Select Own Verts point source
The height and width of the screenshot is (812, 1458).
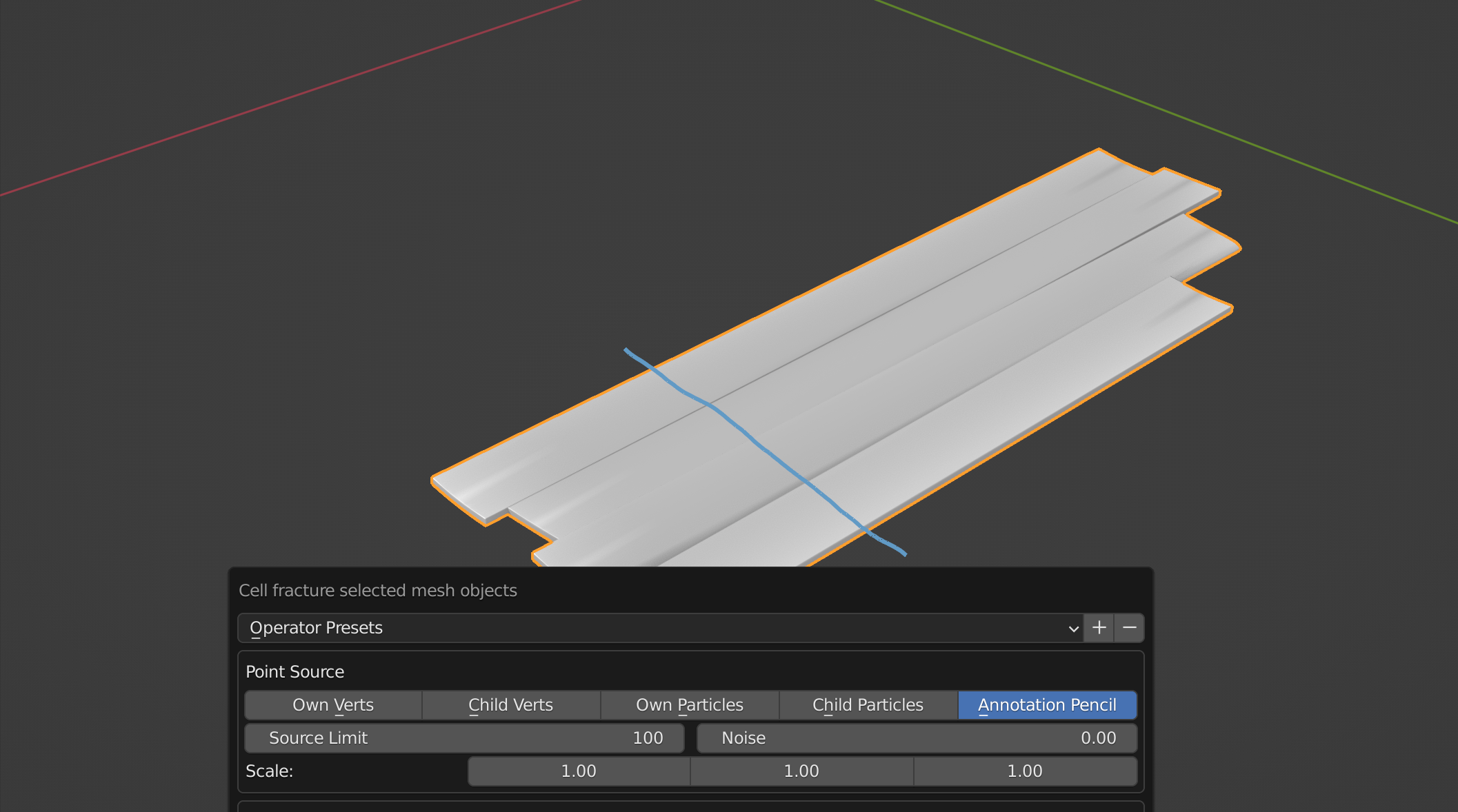coord(333,705)
